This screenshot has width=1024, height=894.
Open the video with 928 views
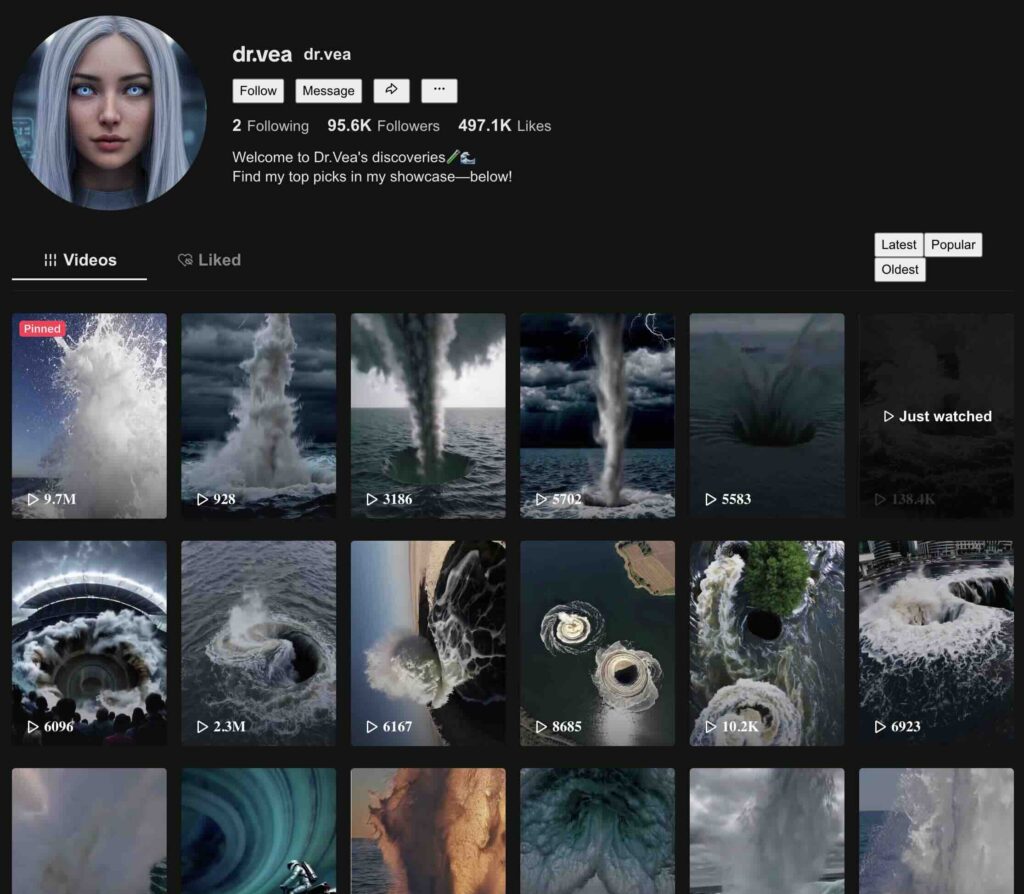pos(258,415)
